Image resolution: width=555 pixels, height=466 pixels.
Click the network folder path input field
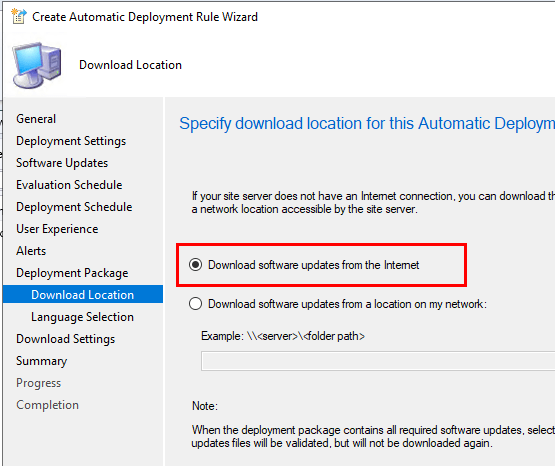tap(378, 361)
